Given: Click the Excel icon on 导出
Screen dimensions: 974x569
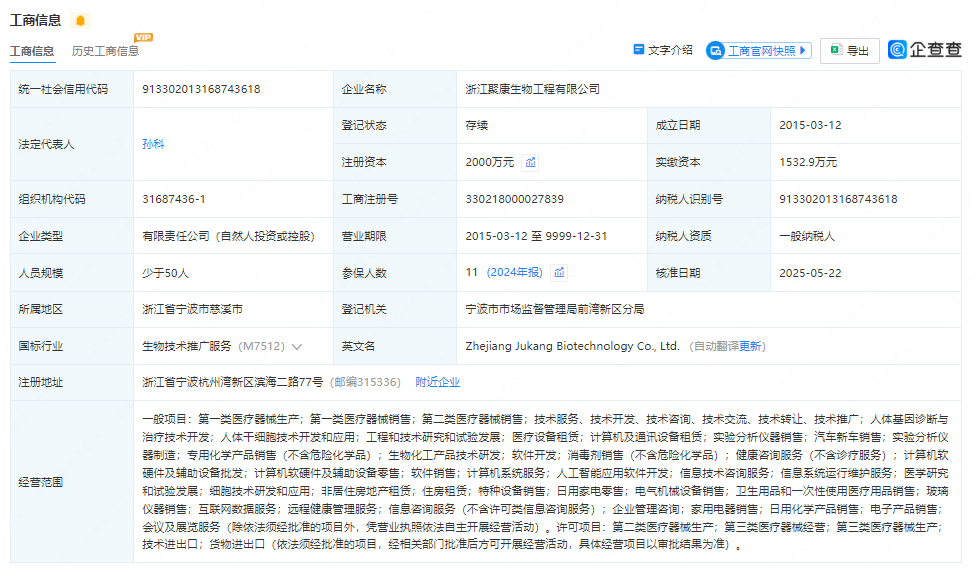Looking at the screenshot, I should (835, 51).
